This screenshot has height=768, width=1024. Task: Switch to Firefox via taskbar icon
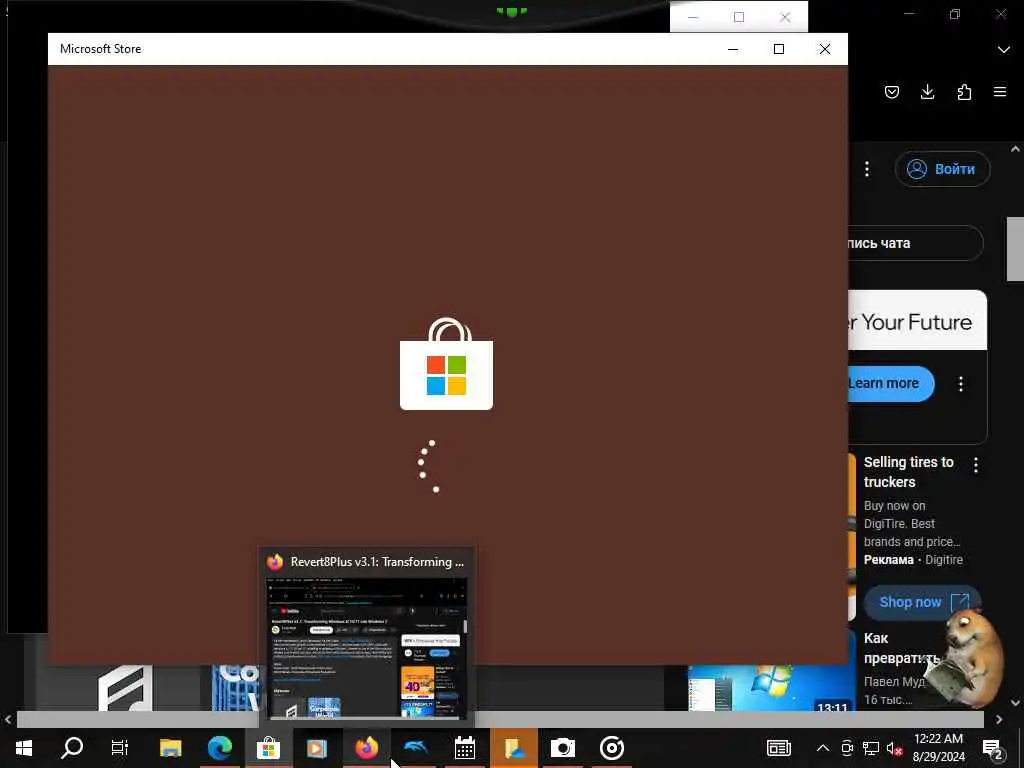pyautogui.click(x=367, y=748)
